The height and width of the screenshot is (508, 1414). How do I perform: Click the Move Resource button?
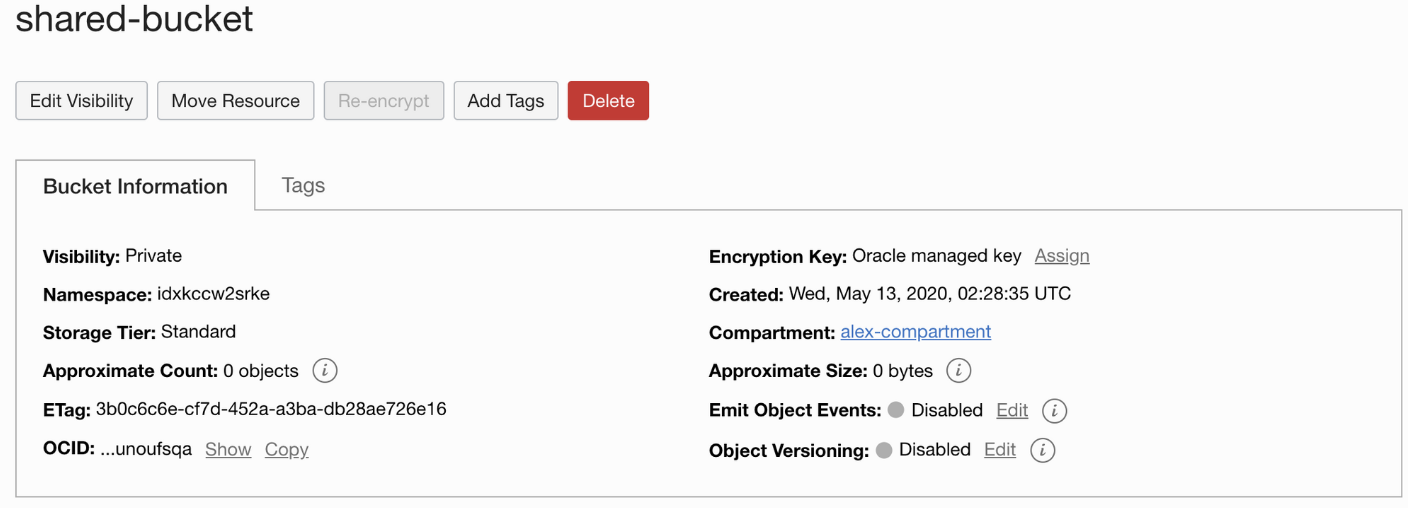pyautogui.click(x=236, y=101)
